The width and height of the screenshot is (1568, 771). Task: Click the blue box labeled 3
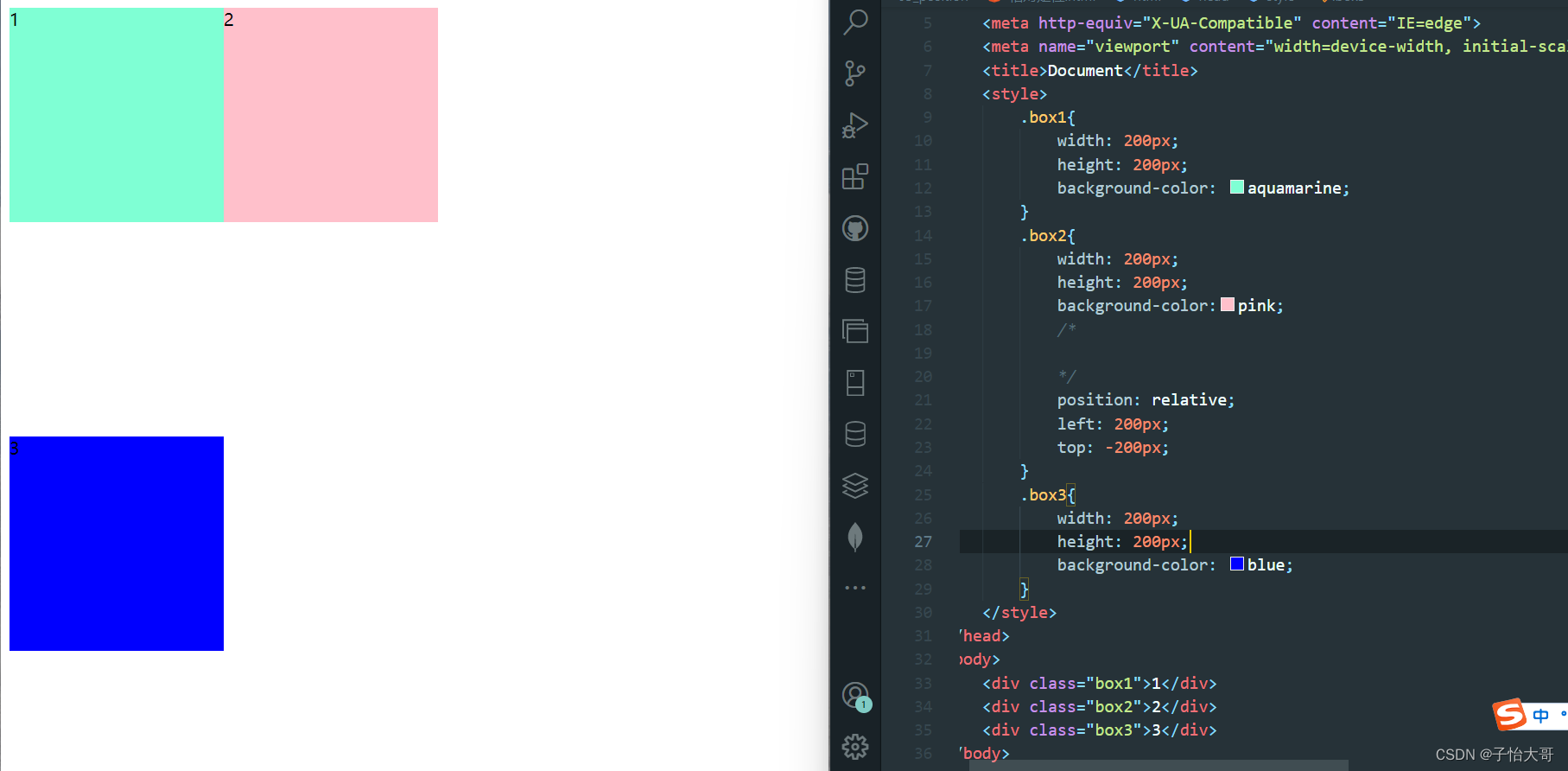117,544
